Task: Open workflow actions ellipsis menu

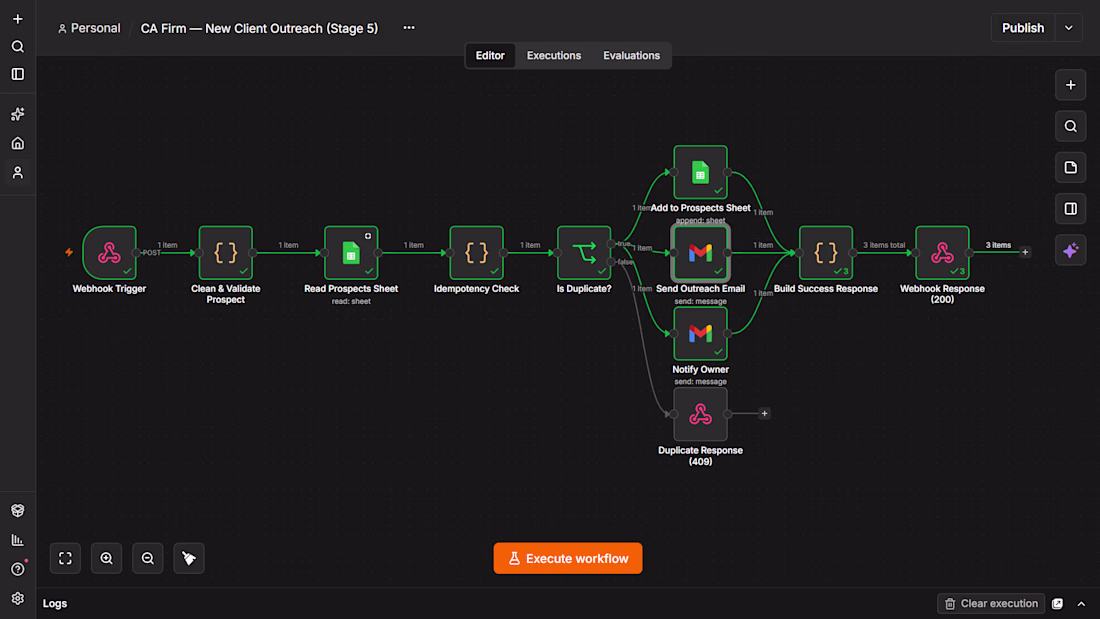Action: pyautogui.click(x=409, y=28)
